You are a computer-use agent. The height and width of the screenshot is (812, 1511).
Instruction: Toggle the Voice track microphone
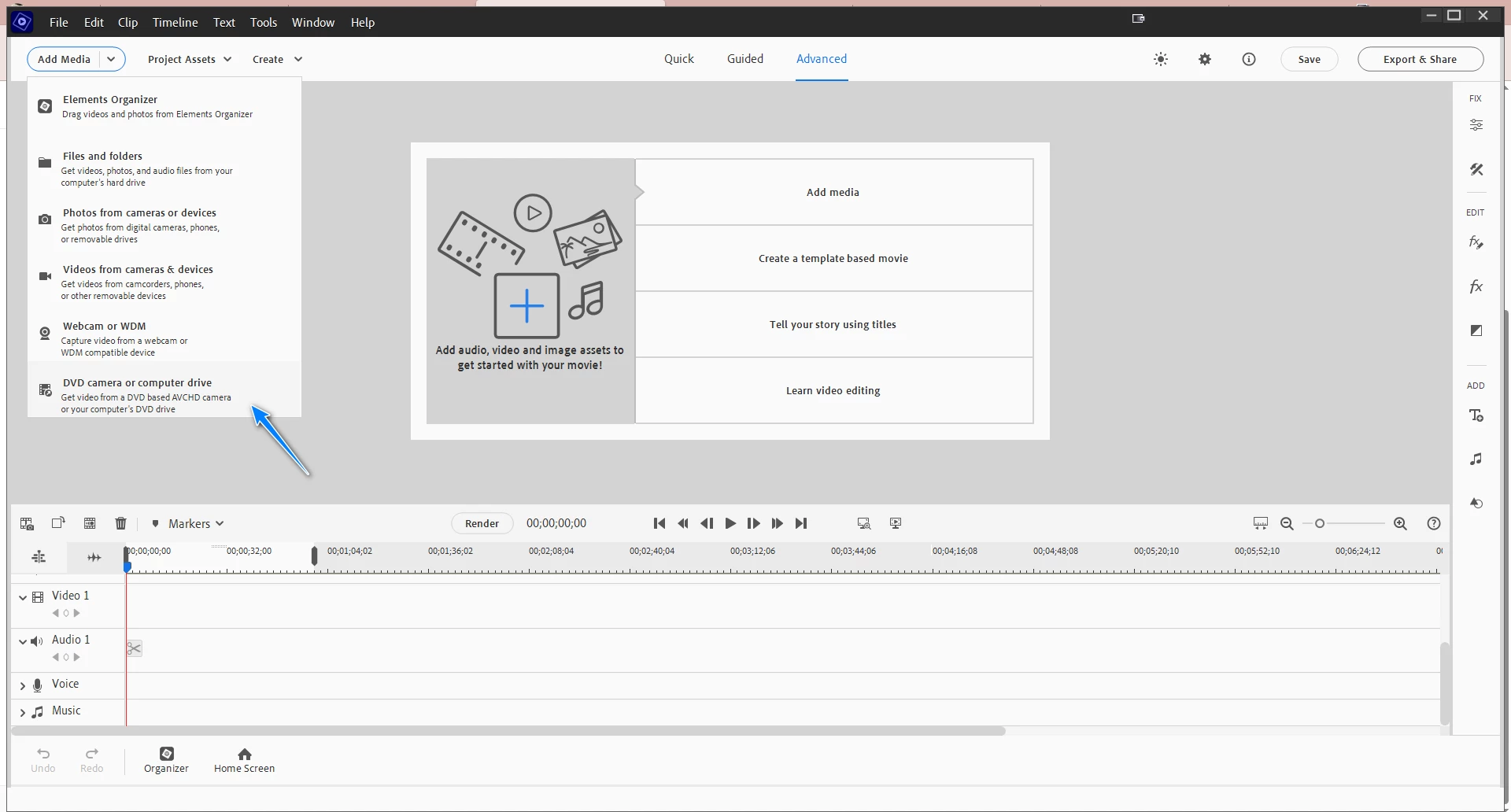tap(37, 685)
